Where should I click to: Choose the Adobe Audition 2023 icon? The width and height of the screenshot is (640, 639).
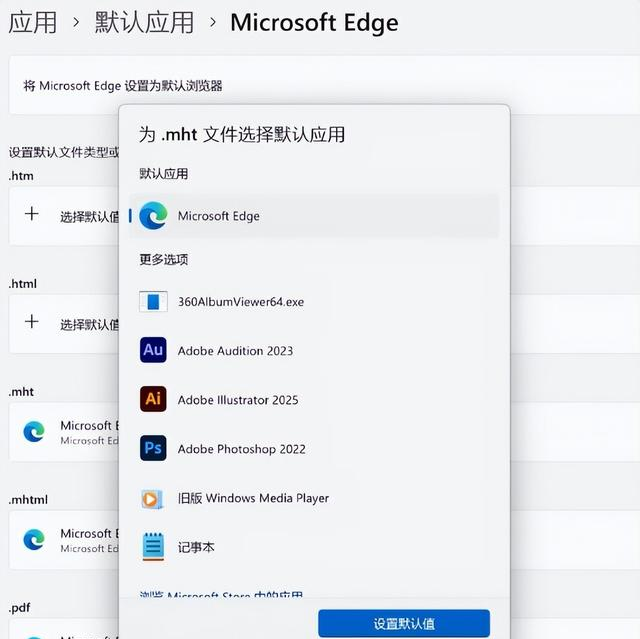click(153, 350)
